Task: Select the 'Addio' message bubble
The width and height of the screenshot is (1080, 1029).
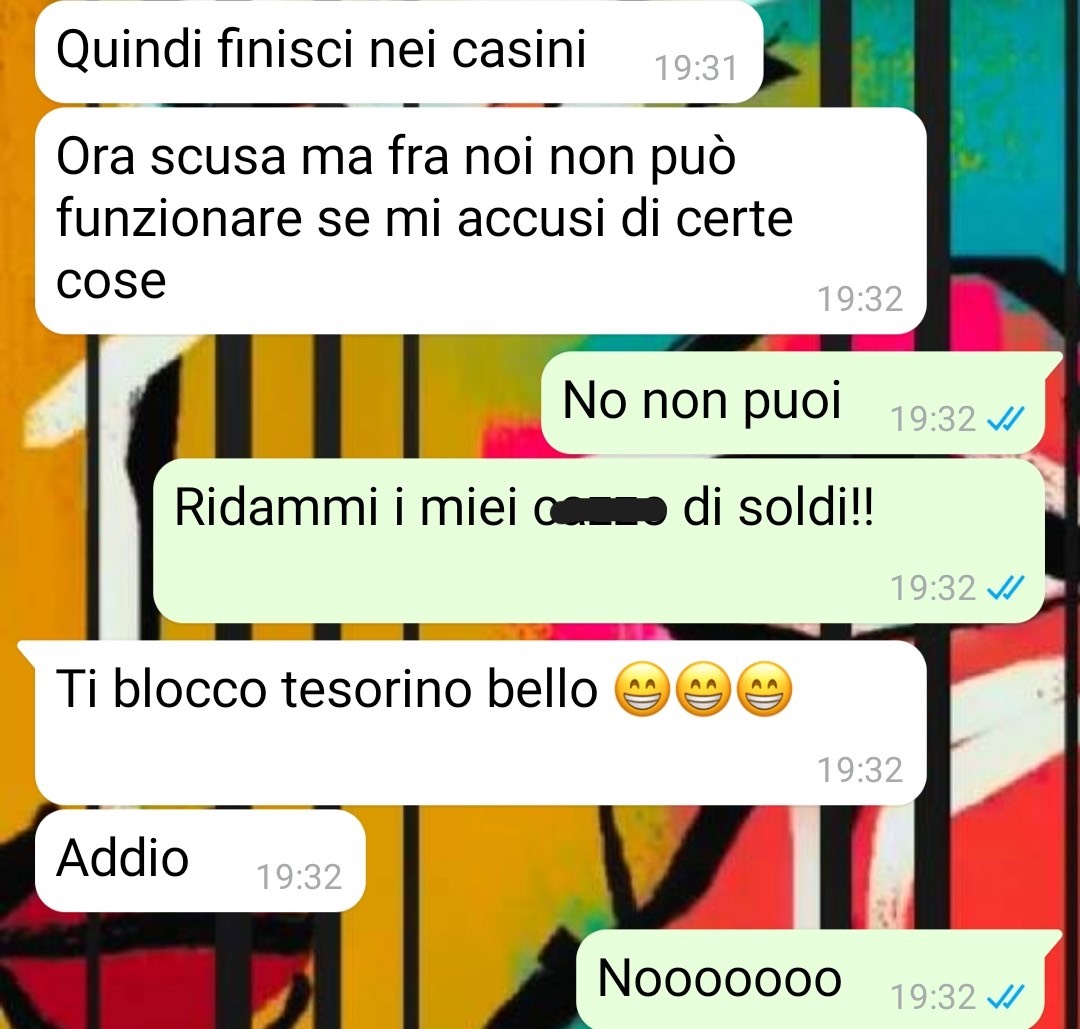Action: tap(200, 861)
